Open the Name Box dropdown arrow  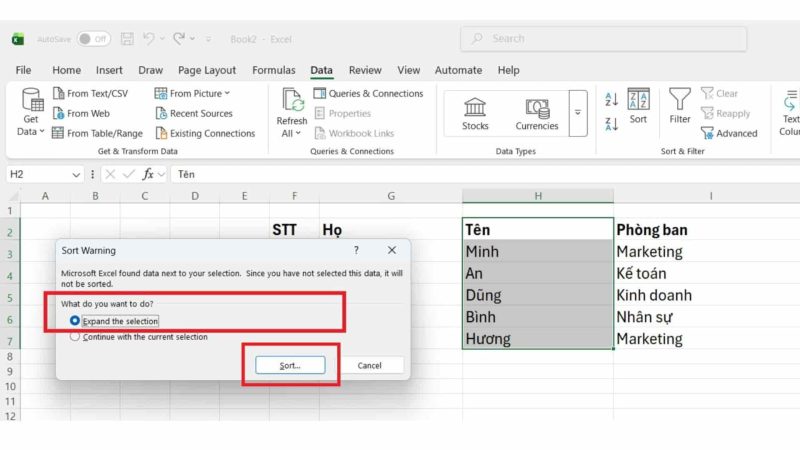point(76,174)
